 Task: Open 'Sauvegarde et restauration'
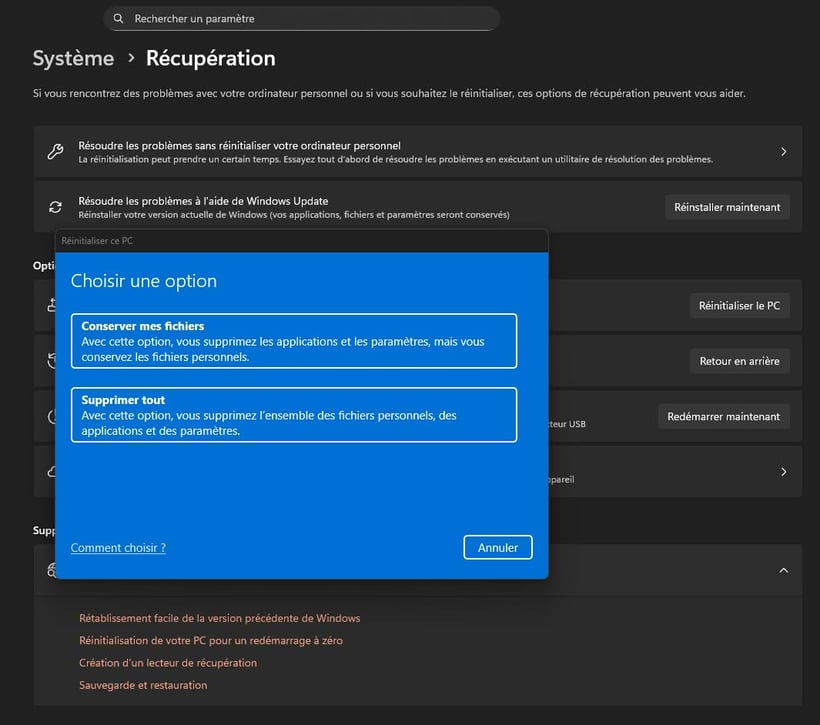coord(142,685)
